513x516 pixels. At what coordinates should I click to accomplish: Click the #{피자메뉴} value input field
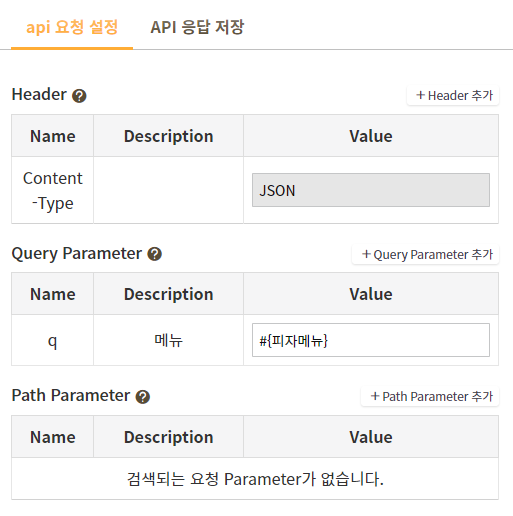coord(371,340)
